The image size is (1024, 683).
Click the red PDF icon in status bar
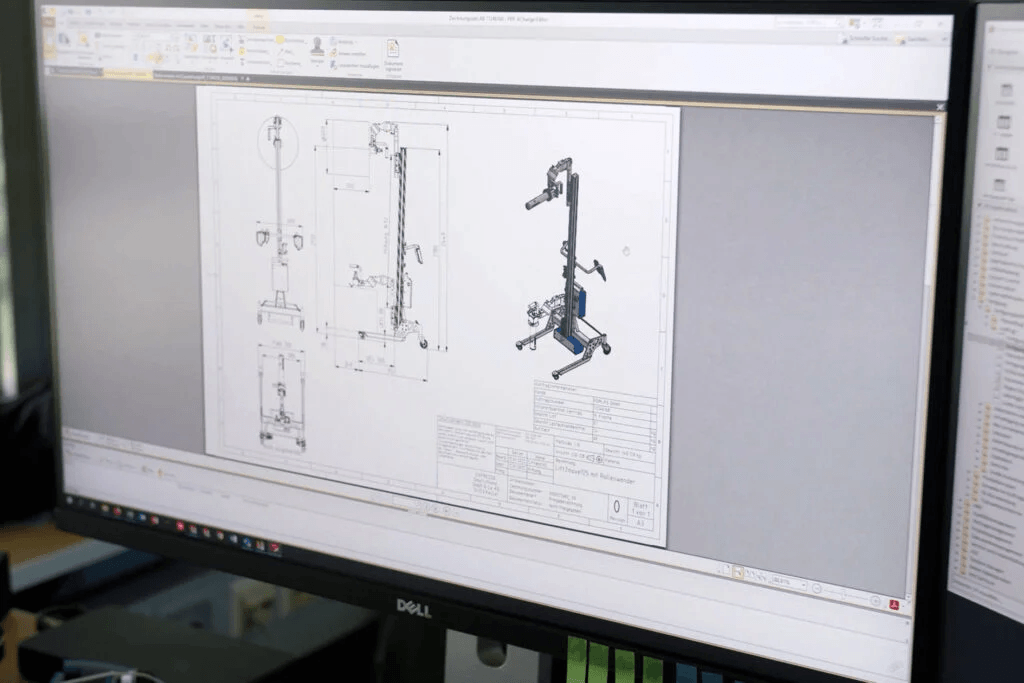(x=893, y=604)
